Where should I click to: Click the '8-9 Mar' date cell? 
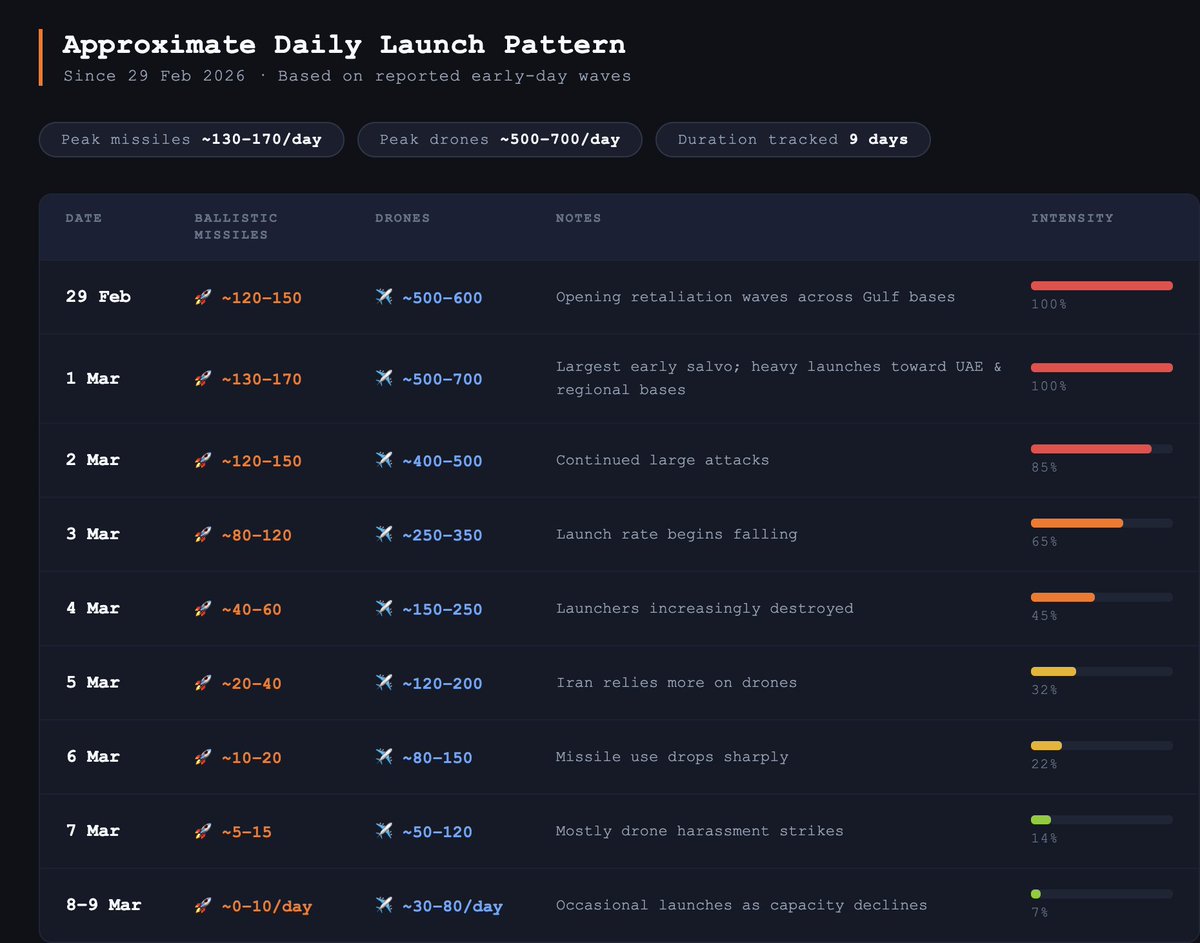click(x=103, y=904)
